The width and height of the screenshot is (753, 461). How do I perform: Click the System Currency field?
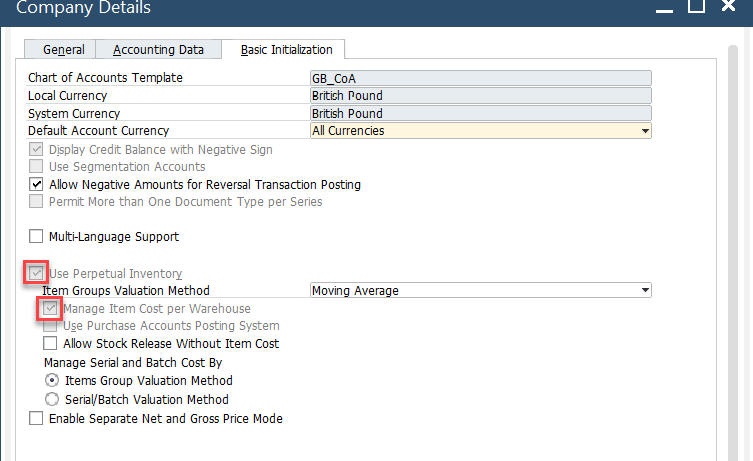pyautogui.click(x=481, y=114)
